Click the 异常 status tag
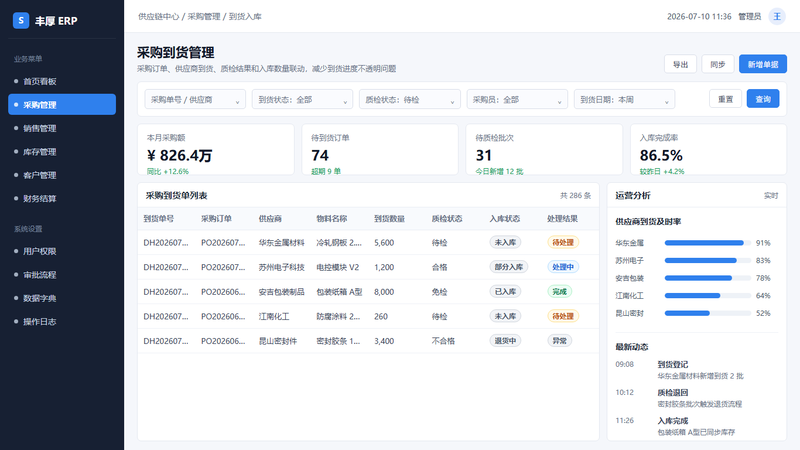The width and height of the screenshot is (800, 450). coord(559,341)
